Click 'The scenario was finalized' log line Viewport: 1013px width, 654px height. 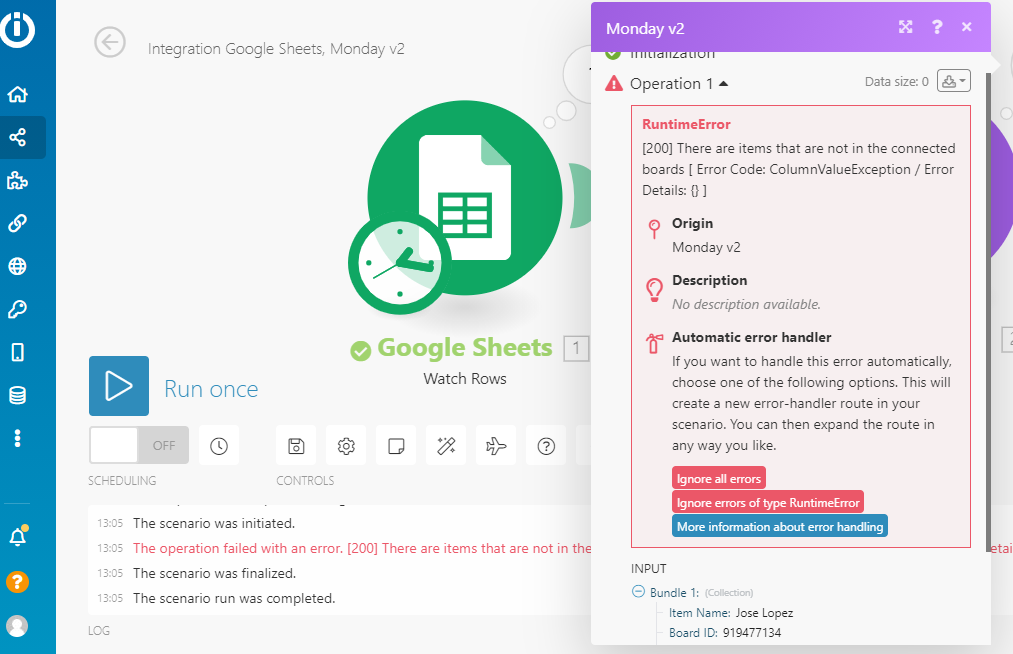214,573
